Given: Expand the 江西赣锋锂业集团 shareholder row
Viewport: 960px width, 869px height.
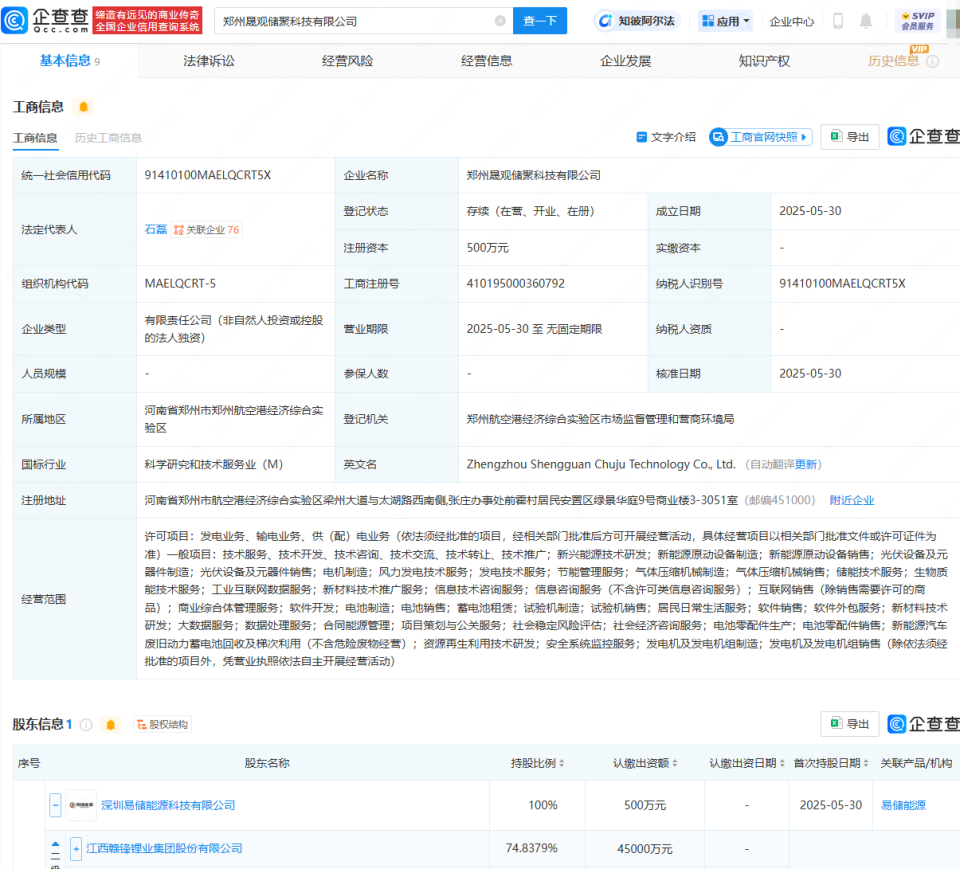Looking at the screenshot, I should coord(76,849).
